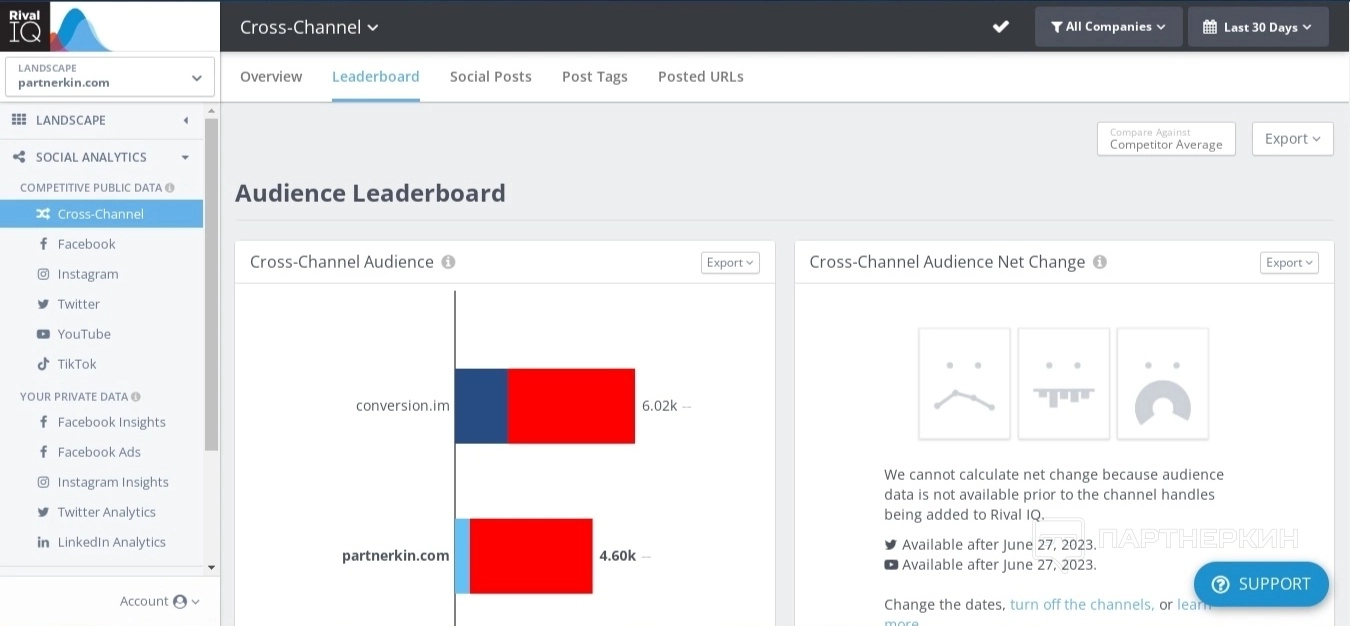1350x626 pixels.
Task: Click the Audience Net Change info icon
Action: point(1100,262)
